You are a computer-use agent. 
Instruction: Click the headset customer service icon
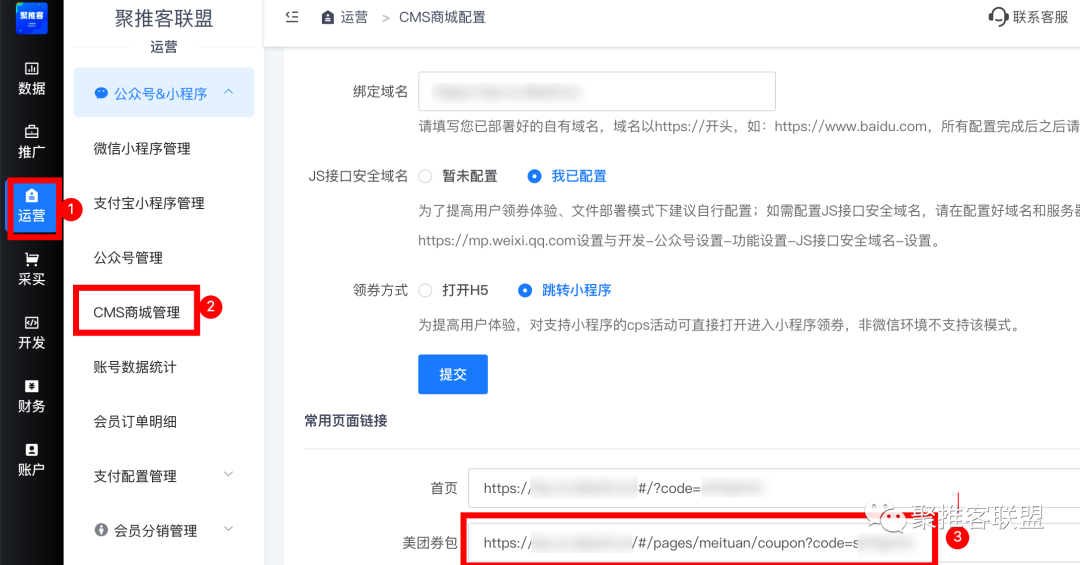tap(998, 17)
